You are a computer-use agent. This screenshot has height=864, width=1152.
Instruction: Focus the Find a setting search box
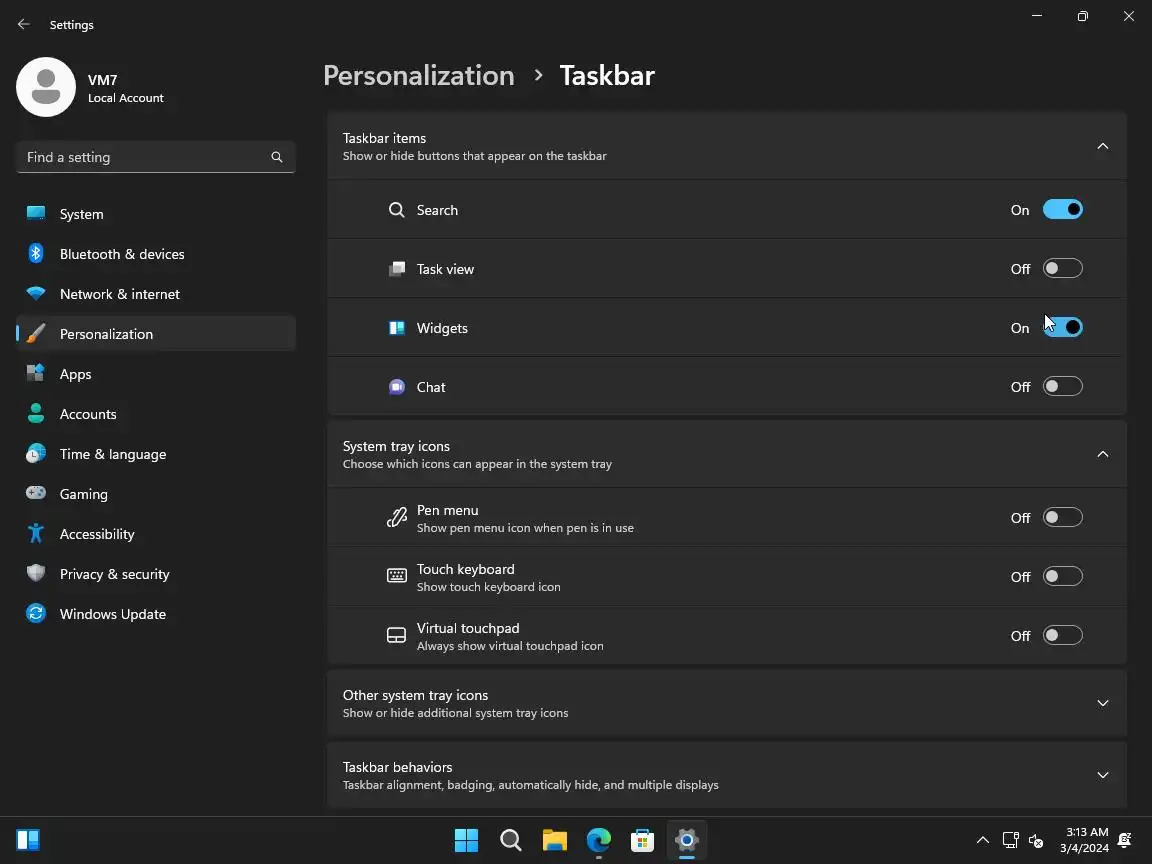[156, 157]
